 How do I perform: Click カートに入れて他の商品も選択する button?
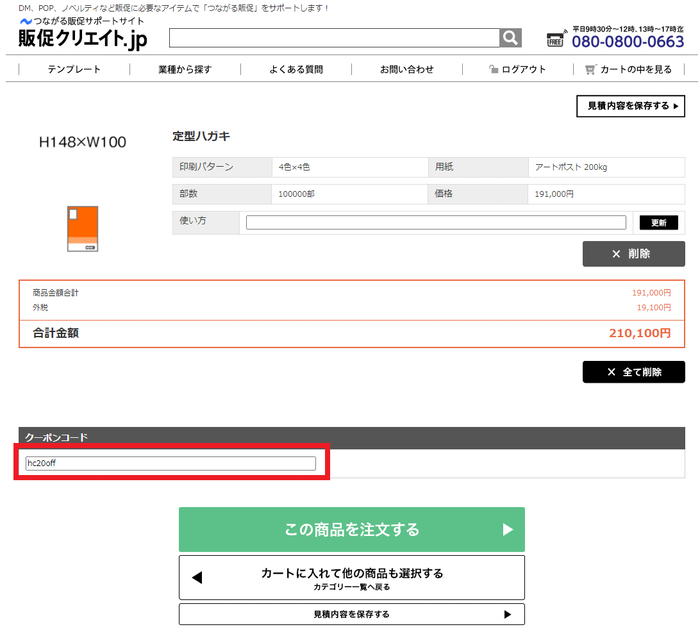[x=352, y=578]
